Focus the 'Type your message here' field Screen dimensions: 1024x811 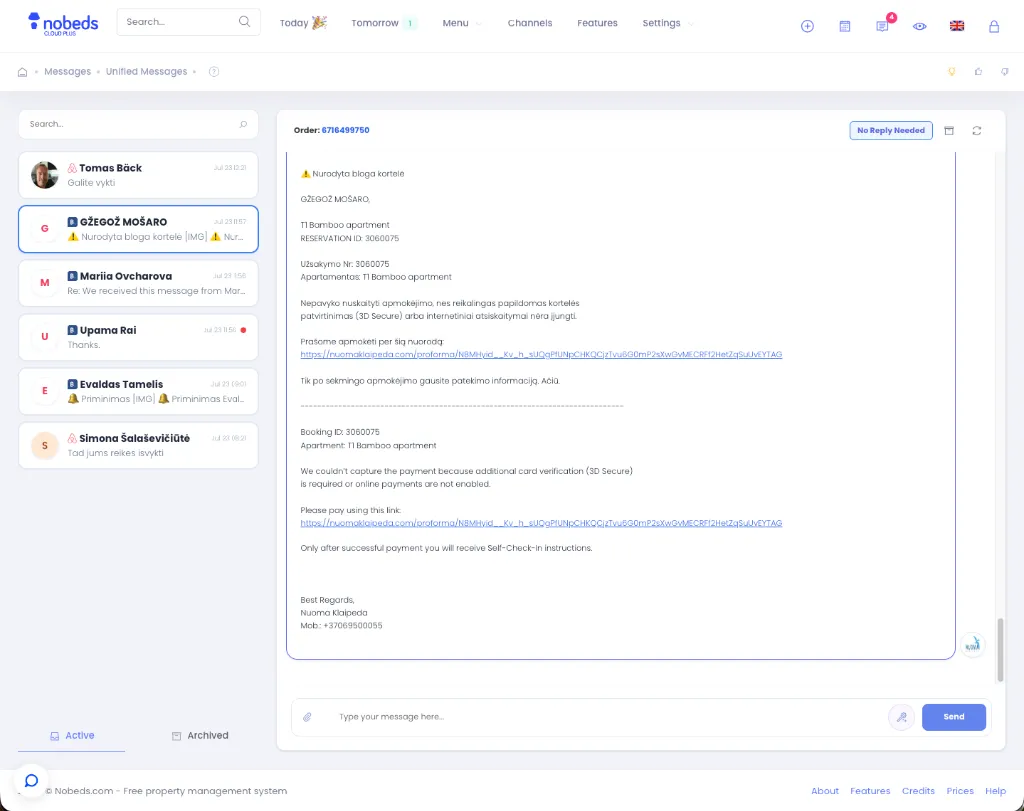tap(606, 717)
